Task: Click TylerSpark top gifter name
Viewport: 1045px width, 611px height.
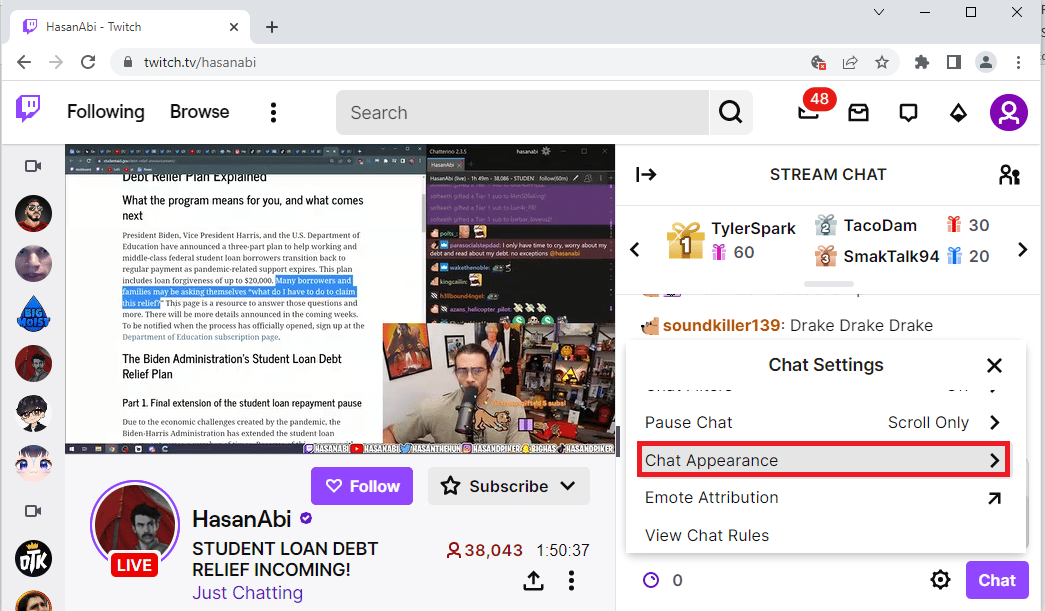Action: coord(753,228)
